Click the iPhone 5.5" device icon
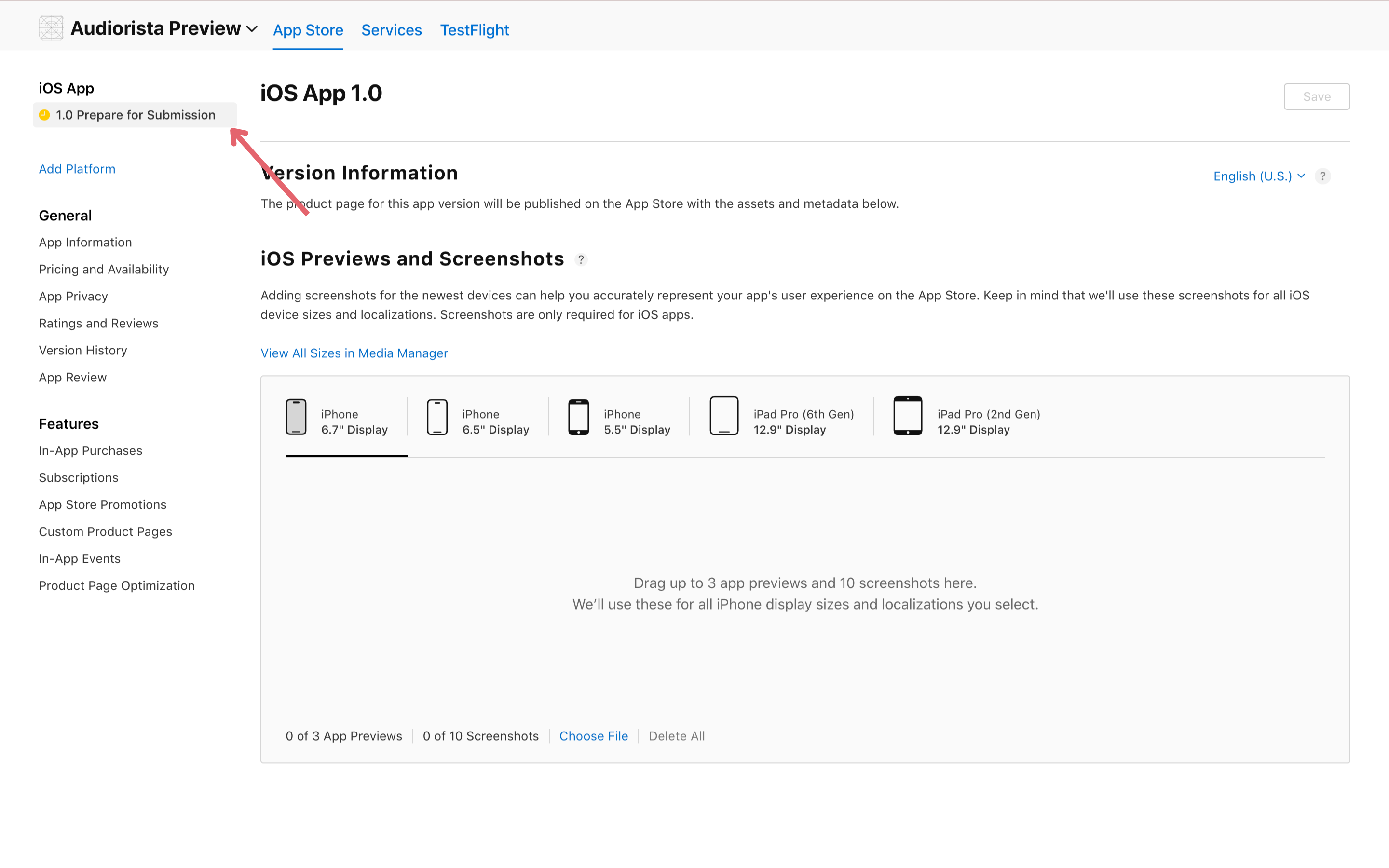 click(579, 417)
